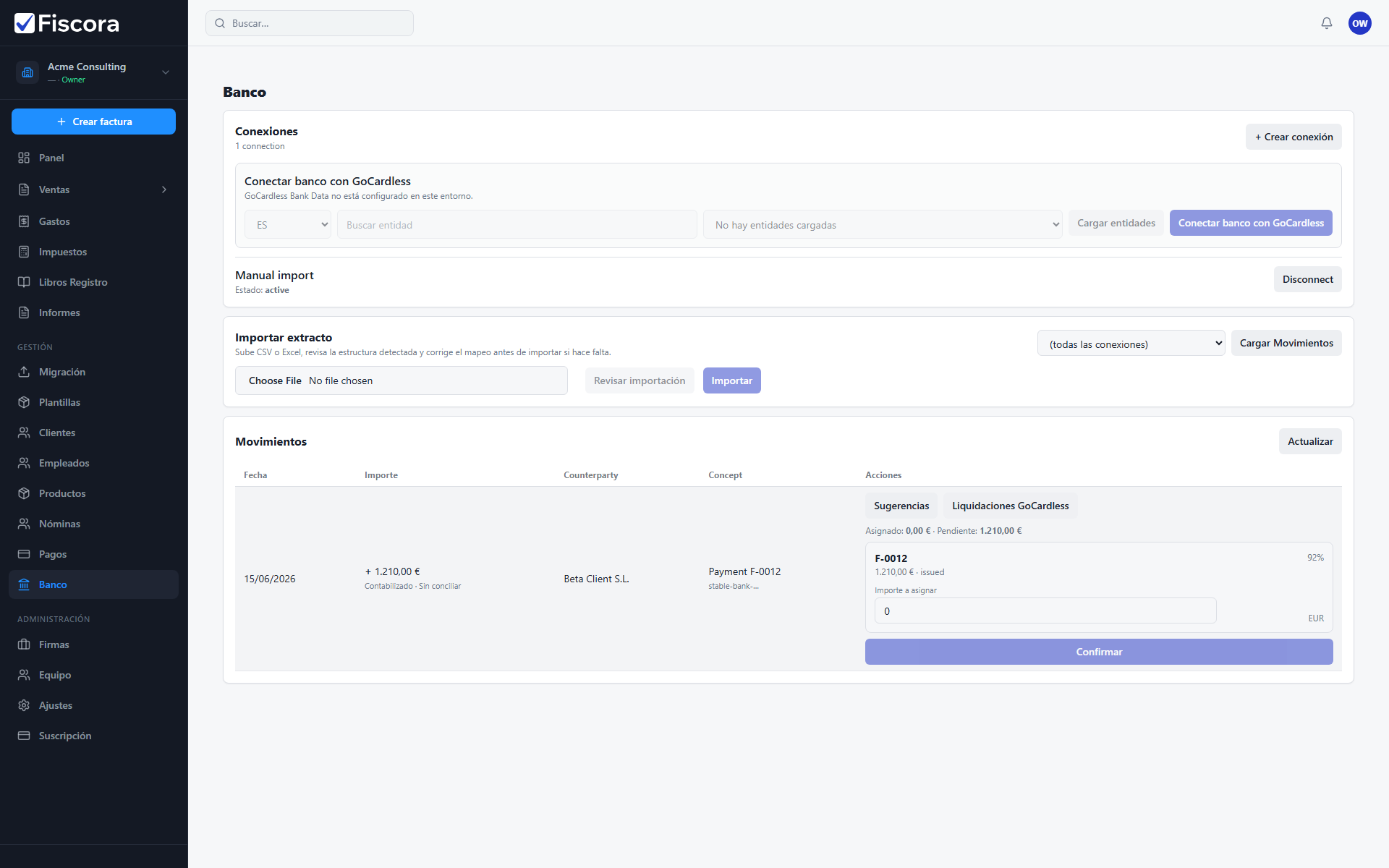Viewport: 1389px width, 868px height.
Task: Click the Banco bank icon
Action: [x=24, y=584]
